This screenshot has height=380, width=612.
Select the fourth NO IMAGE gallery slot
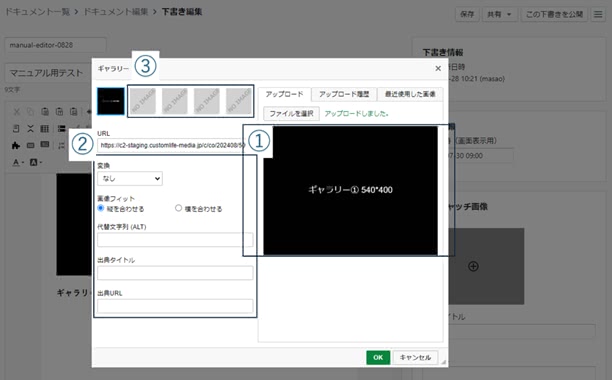207,101
